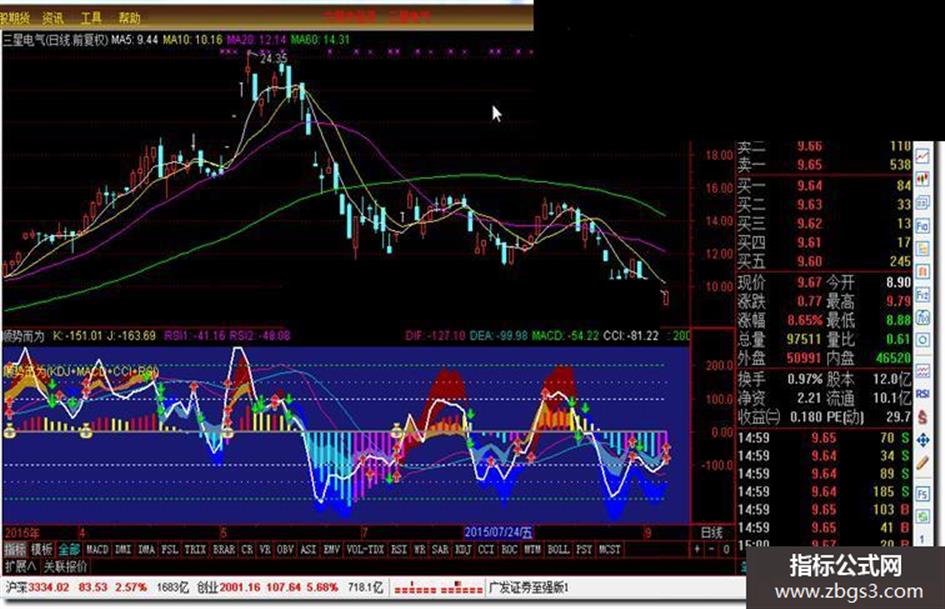945x609 pixels.
Task: Switch to ROC indicator tab
Action: point(509,549)
